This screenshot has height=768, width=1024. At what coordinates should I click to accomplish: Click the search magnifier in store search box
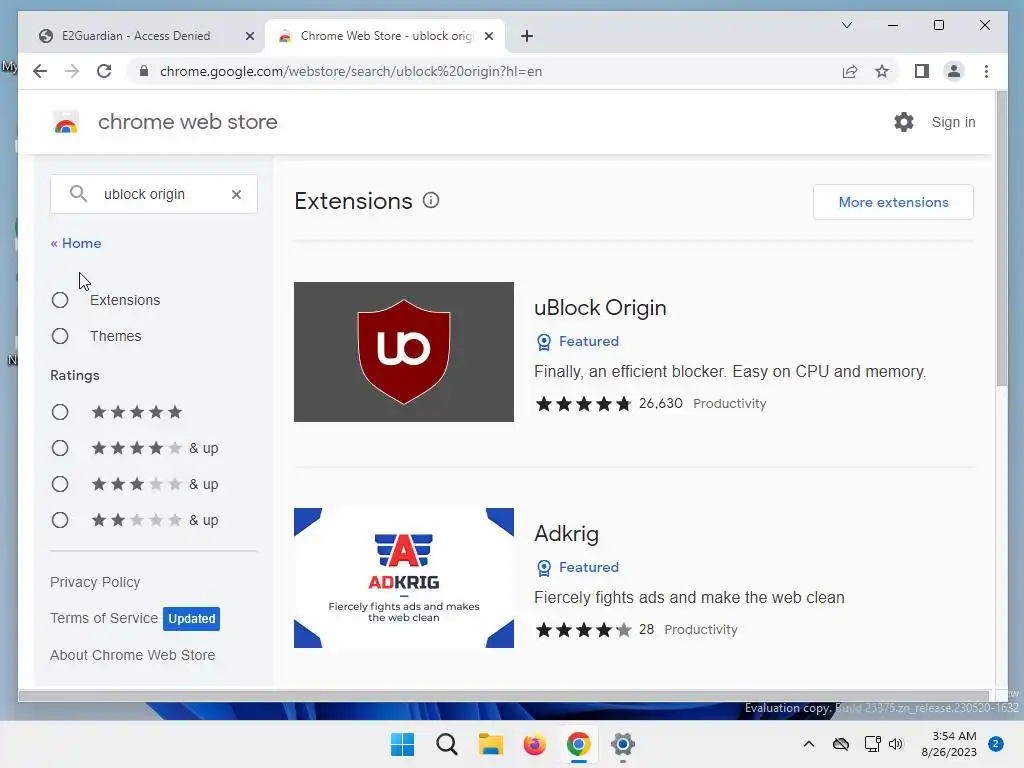pyautogui.click(x=78, y=193)
